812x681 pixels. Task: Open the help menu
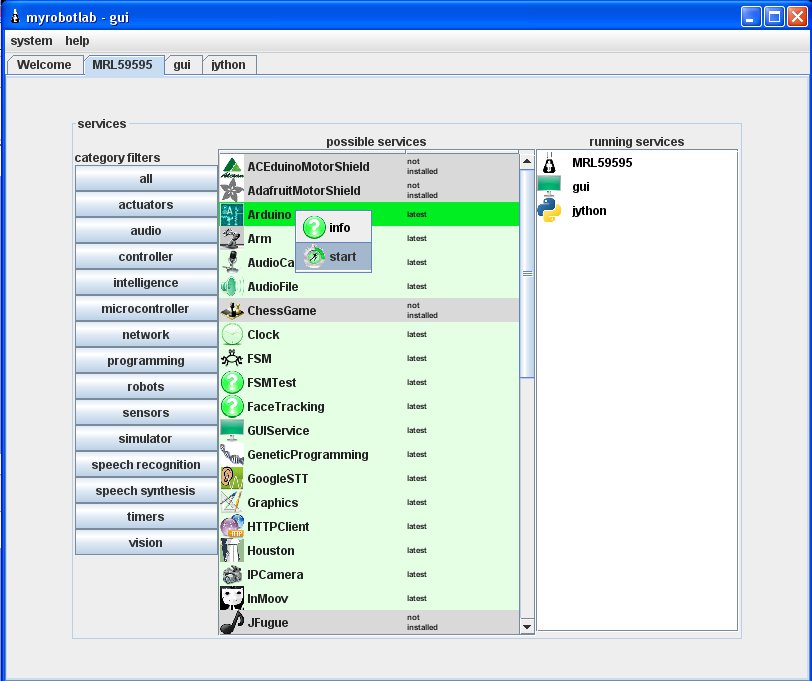click(77, 41)
